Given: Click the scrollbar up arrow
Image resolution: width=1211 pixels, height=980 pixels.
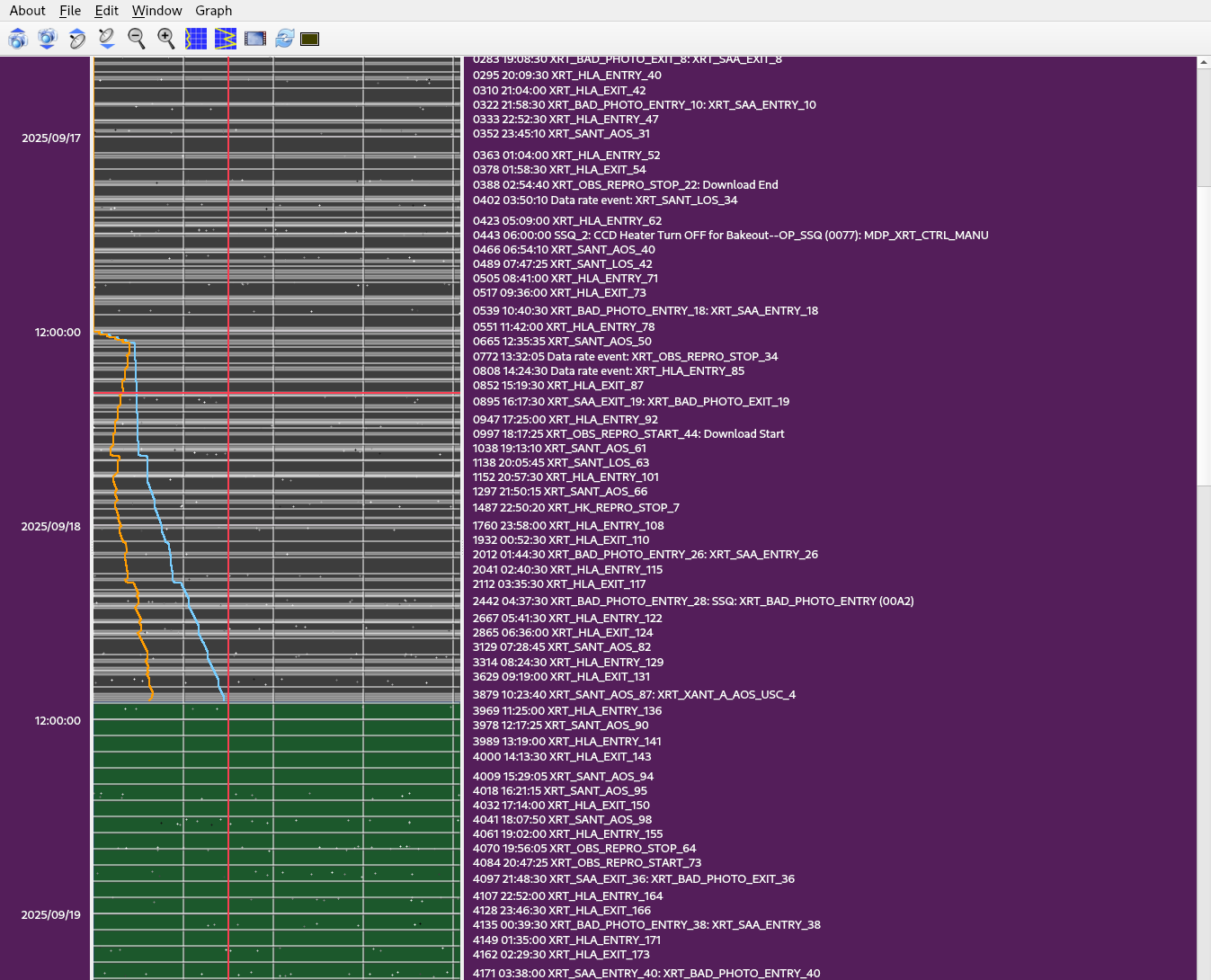Looking at the screenshot, I should [x=1204, y=63].
